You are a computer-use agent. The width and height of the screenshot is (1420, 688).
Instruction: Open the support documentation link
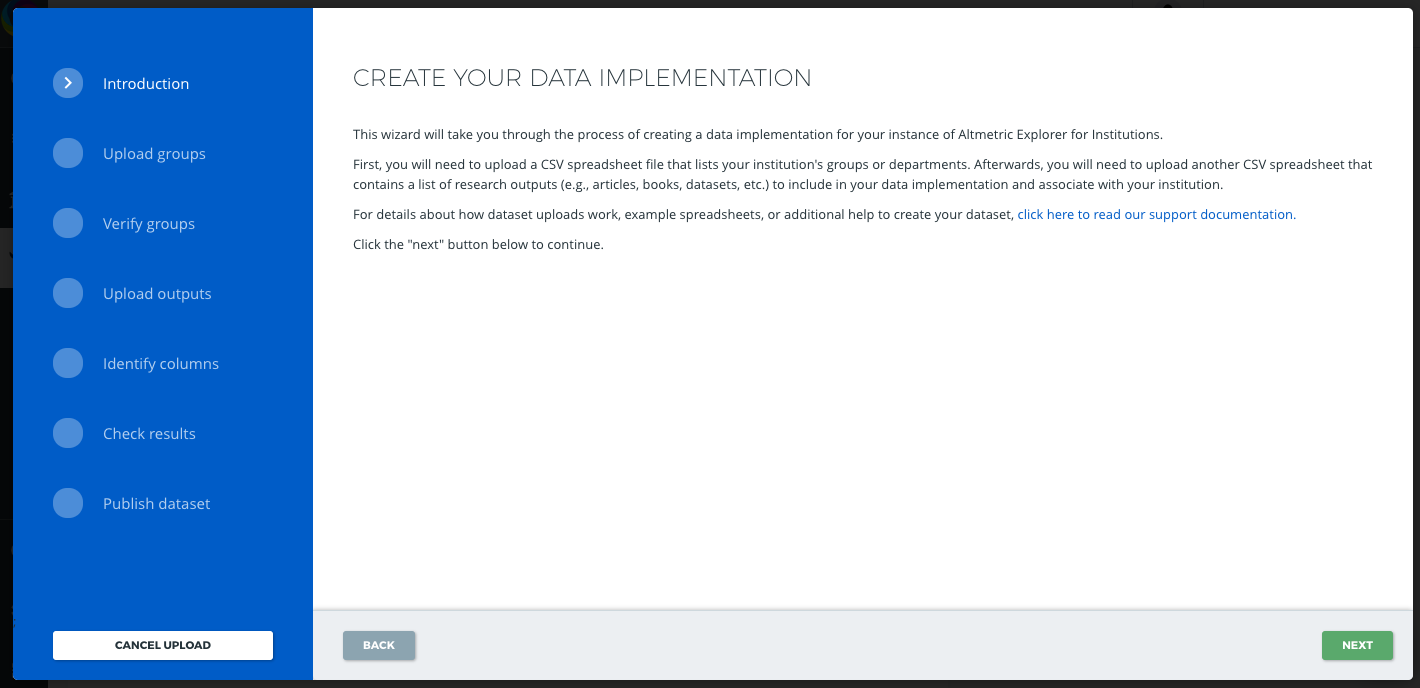1156,214
